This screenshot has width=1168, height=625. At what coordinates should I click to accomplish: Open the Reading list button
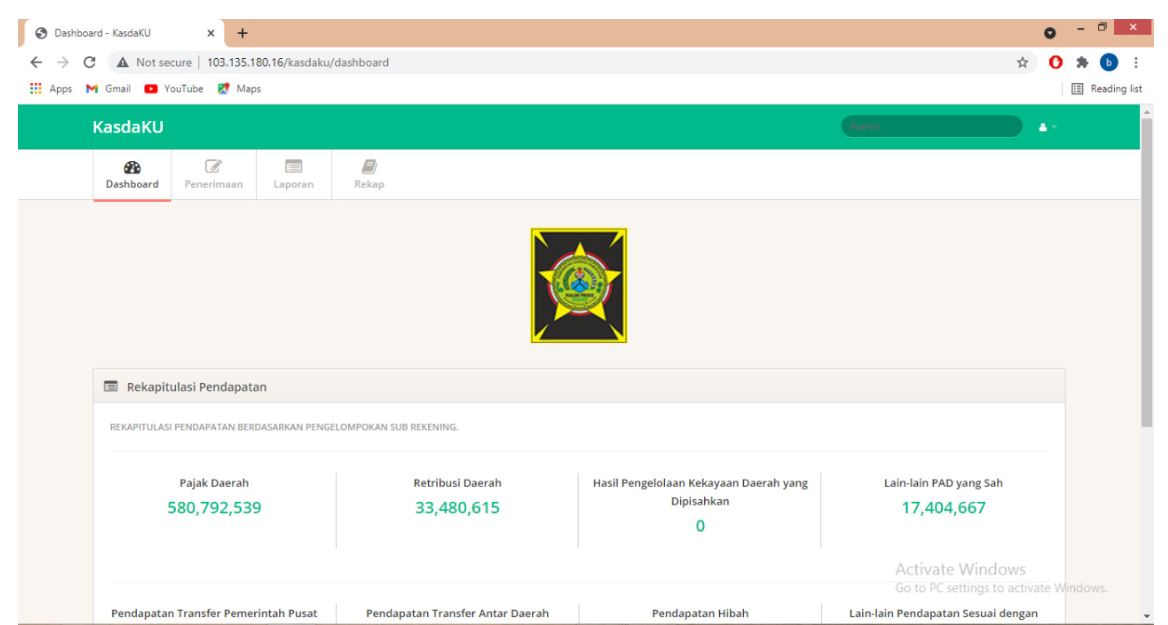[x=1106, y=89]
